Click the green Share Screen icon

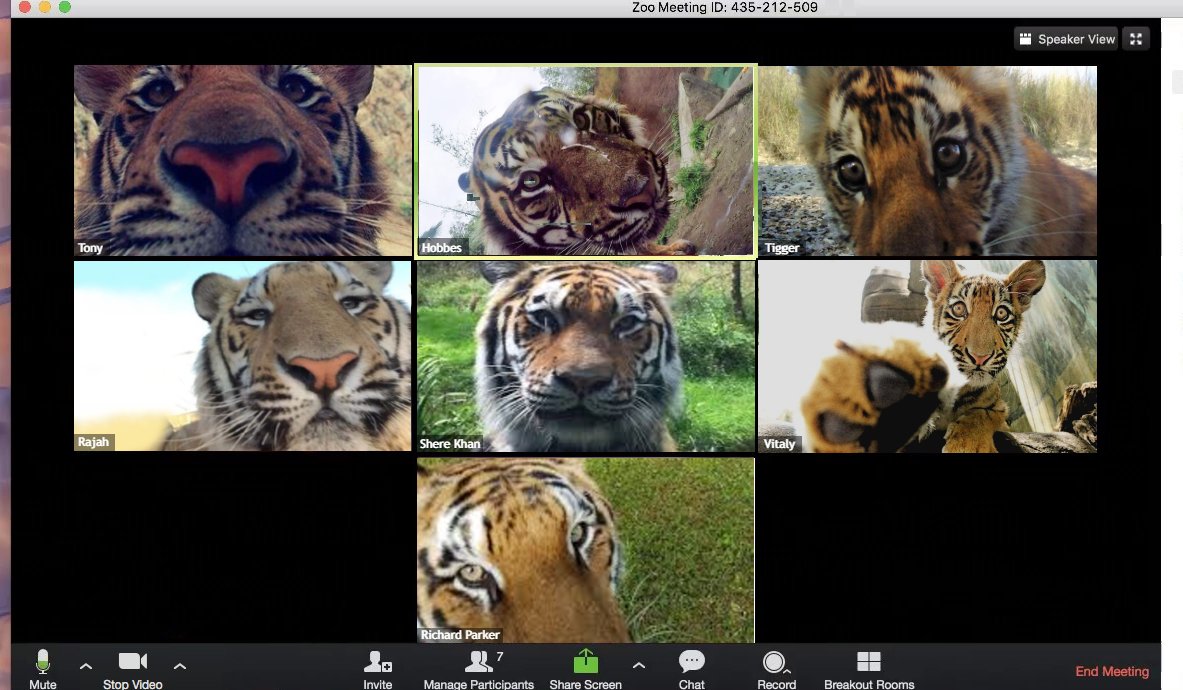(x=585, y=661)
